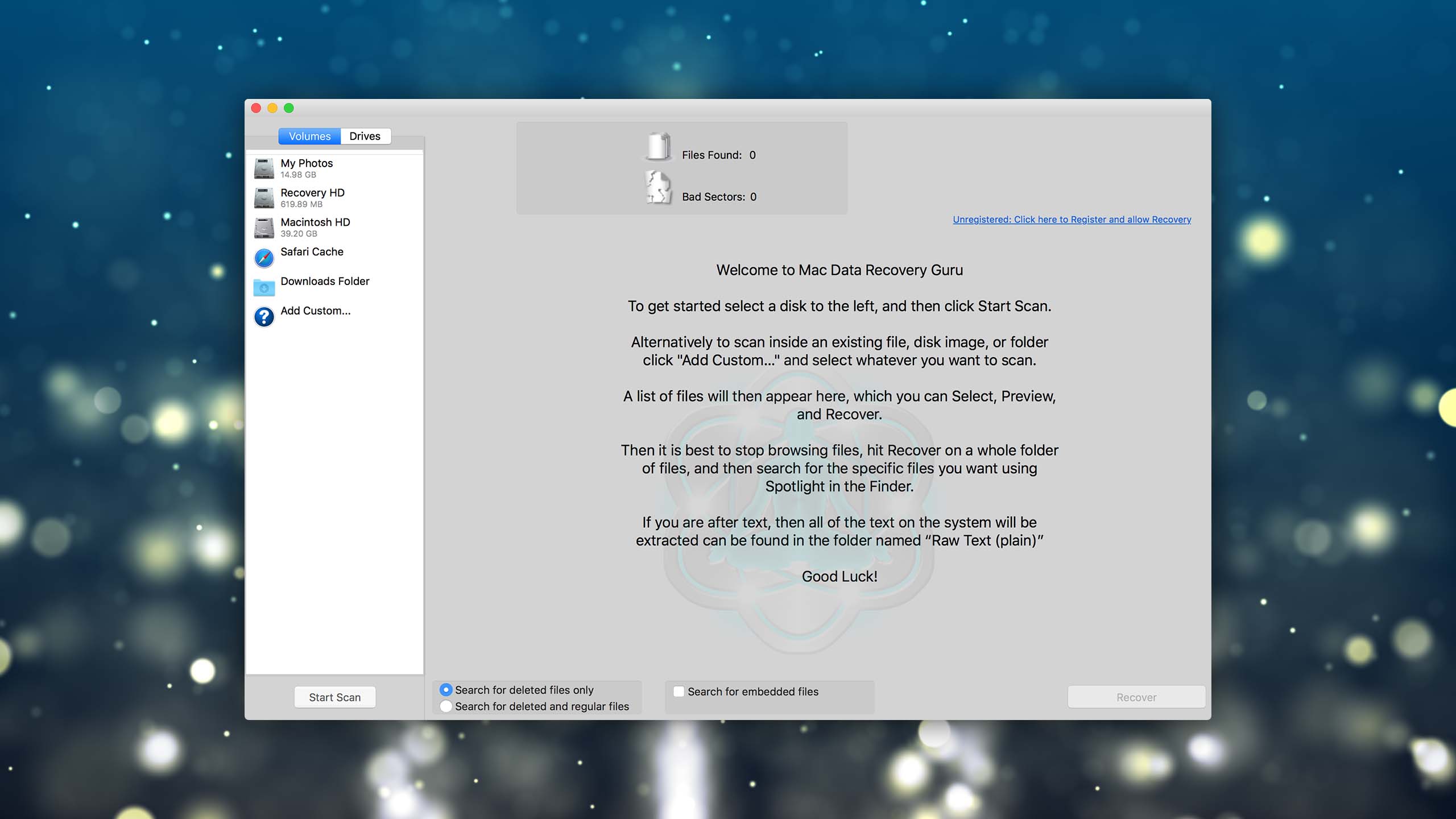The width and height of the screenshot is (1456, 819).
Task: Close the window with the red button
Action: pos(256,108)
